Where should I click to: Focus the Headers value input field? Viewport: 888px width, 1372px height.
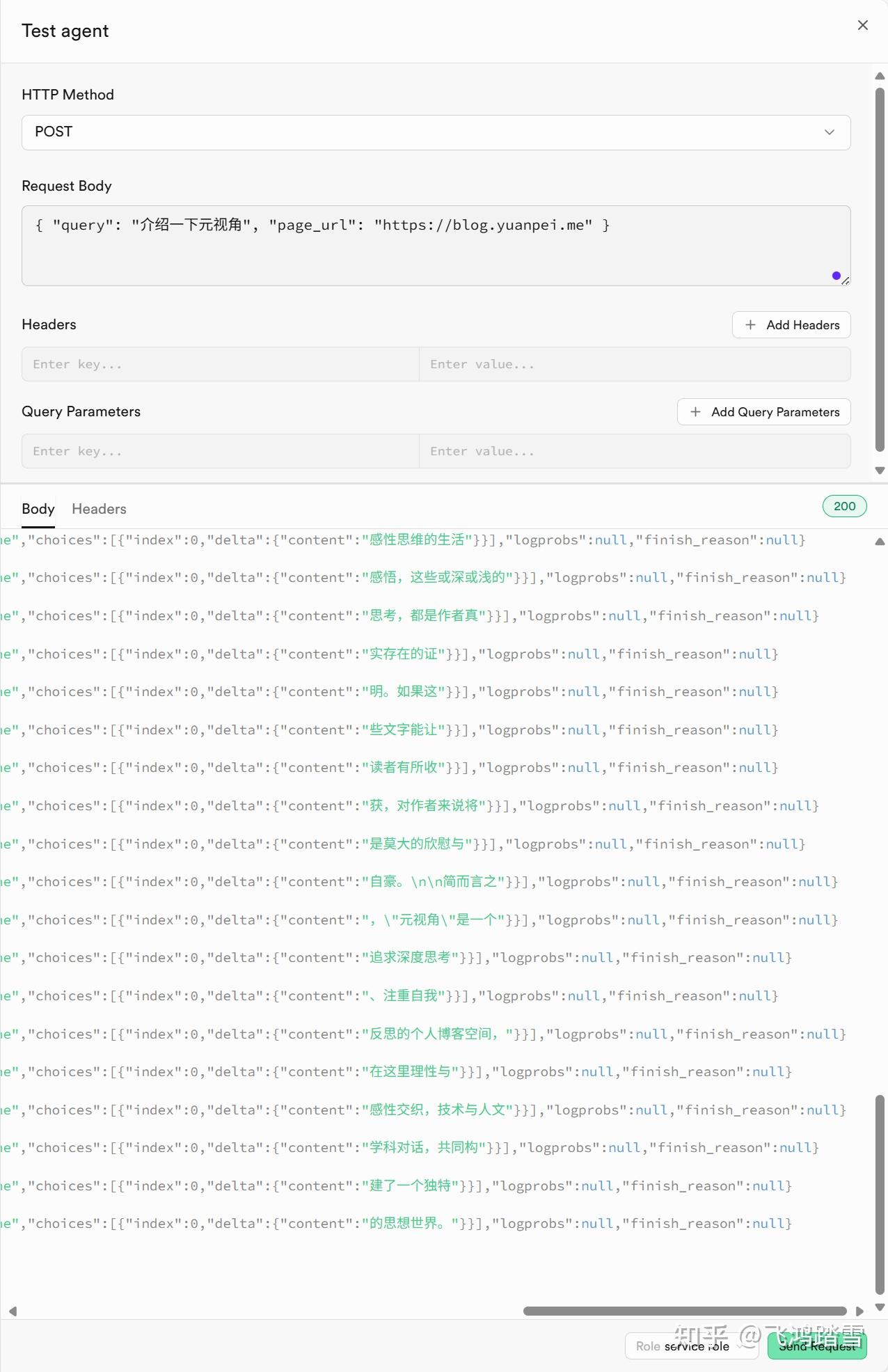coord(634,364)
